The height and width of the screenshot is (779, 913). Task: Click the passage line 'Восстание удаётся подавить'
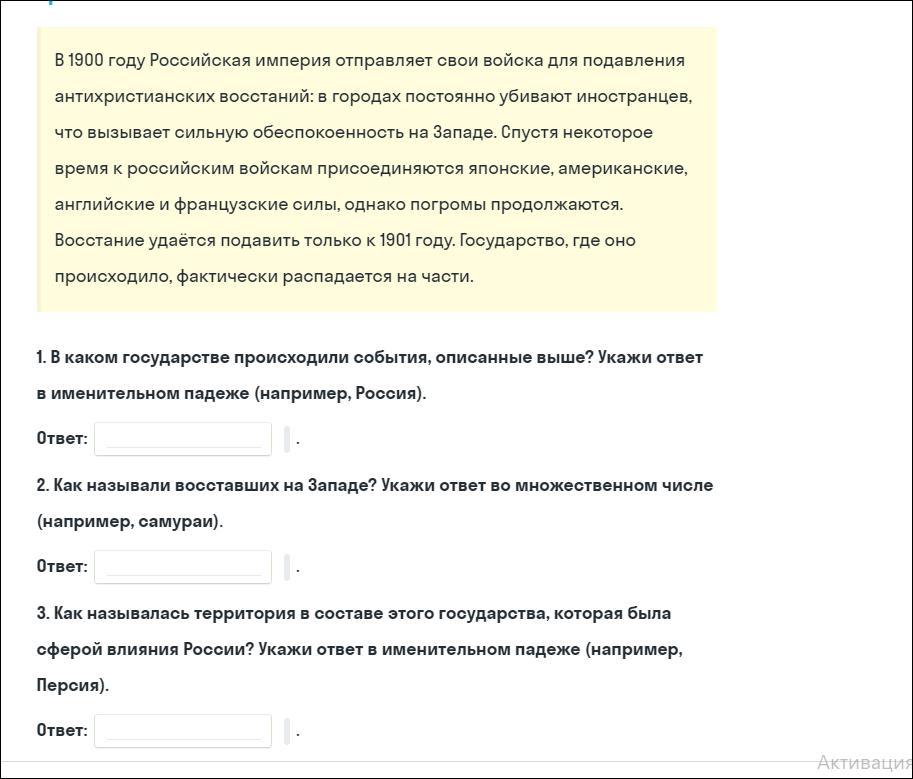point(345,240)
